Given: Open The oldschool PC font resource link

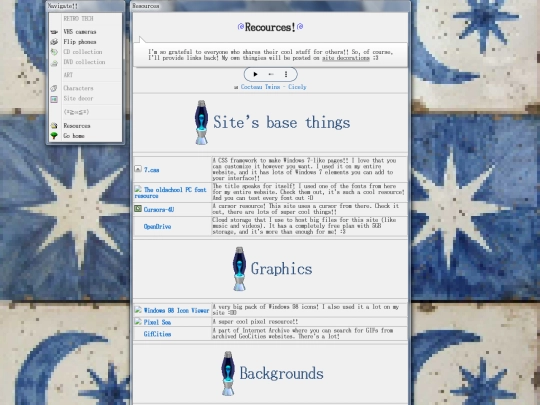Looking at the screenshot, I should coord(170,193).
